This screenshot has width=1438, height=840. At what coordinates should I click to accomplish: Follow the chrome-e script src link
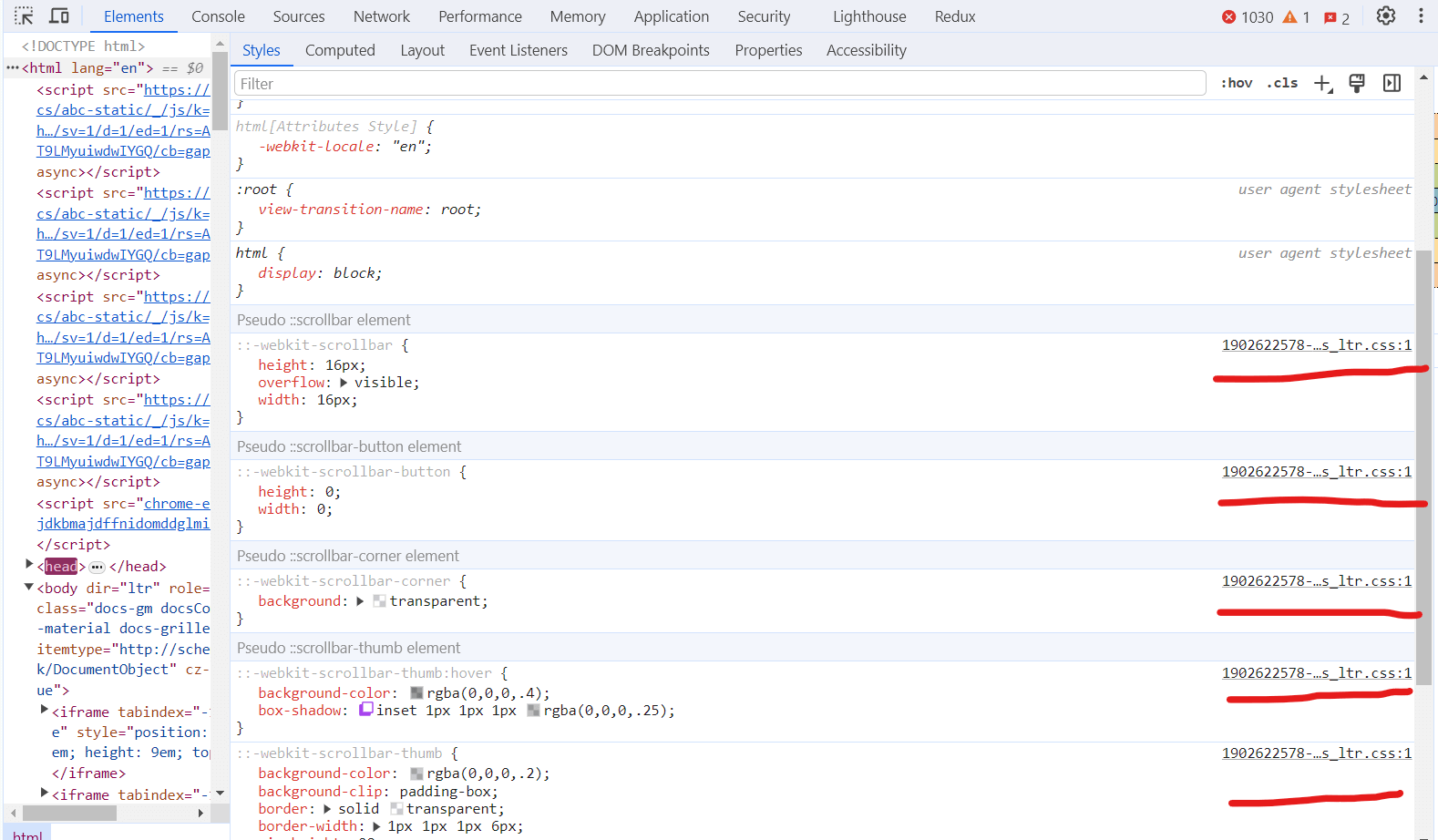(x=177, y=504)
